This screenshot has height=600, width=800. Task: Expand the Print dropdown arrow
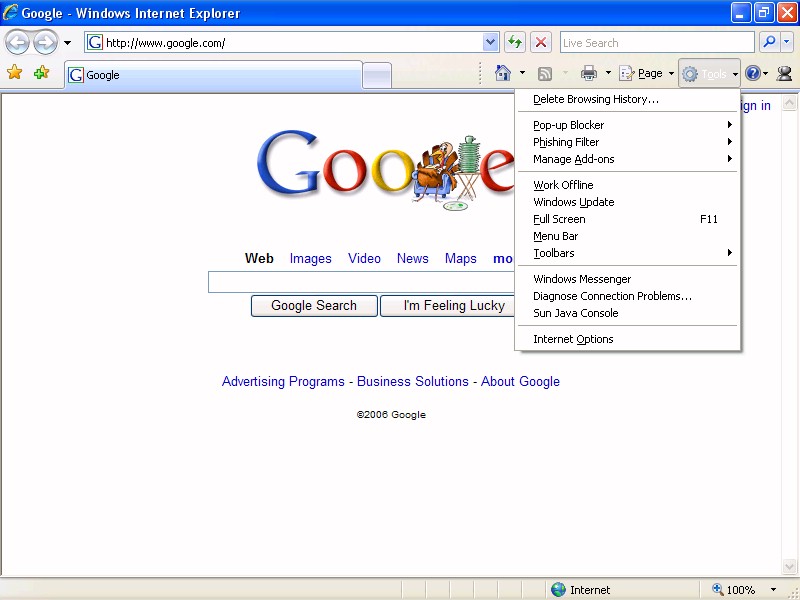[608, 73]
